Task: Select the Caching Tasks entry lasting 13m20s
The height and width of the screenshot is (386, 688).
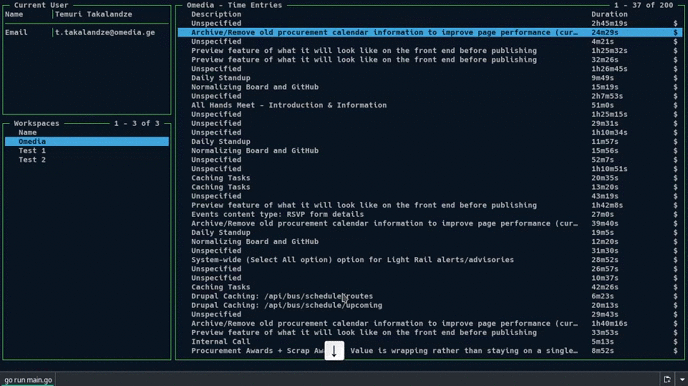Action: [430, 187]
